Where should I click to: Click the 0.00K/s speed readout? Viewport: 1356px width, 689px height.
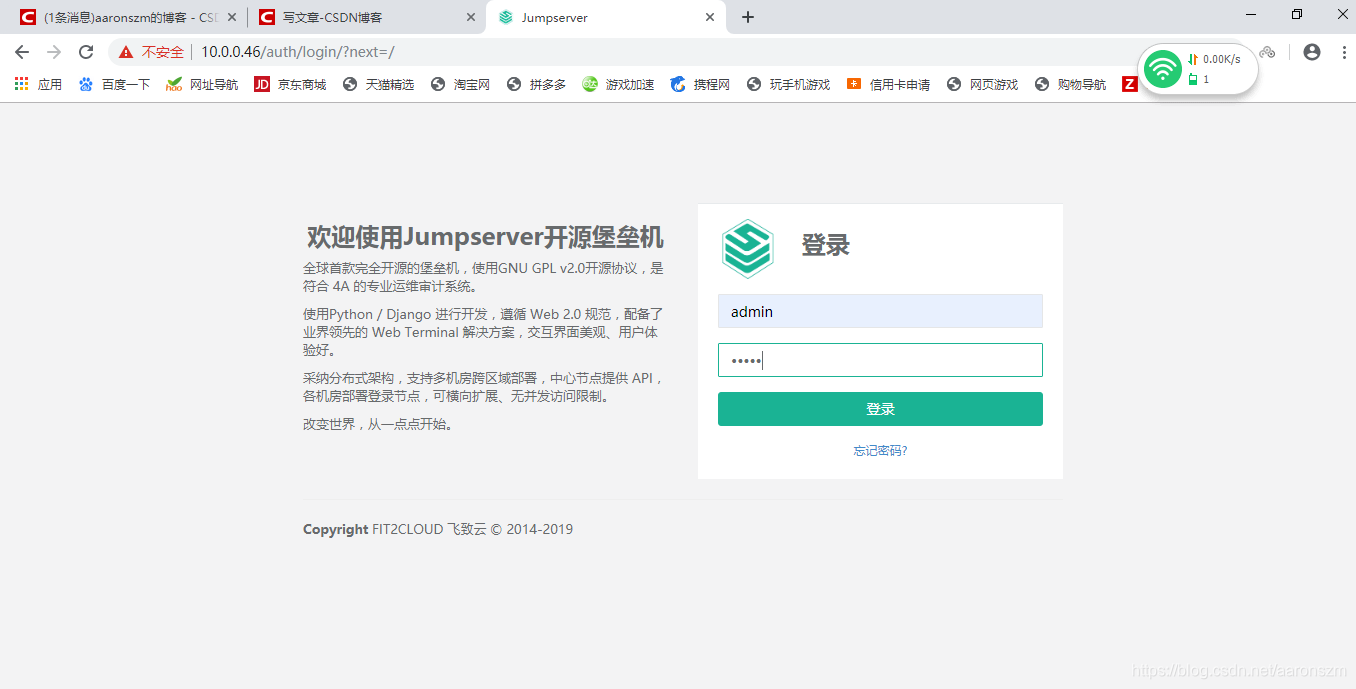click(x=1221, y=60)
